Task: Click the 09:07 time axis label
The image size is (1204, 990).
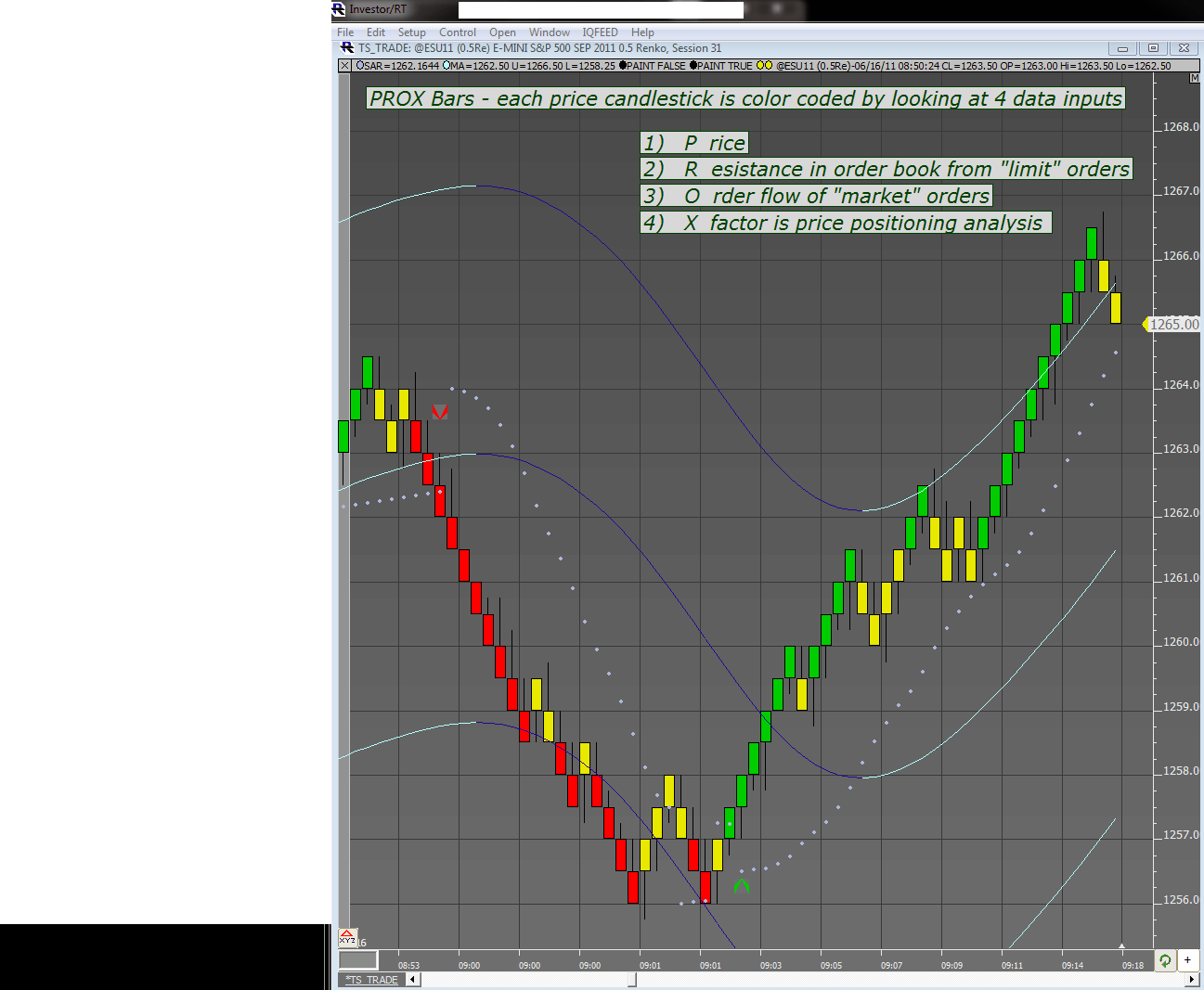Action: click(x=891, y=966)
